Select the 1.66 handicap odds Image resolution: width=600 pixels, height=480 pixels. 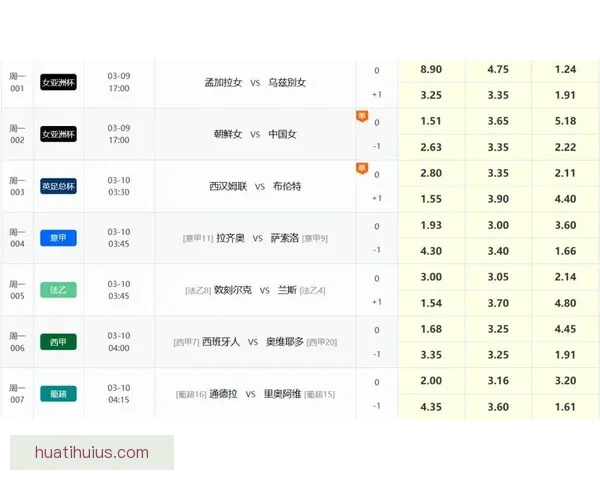[x=566, y=251]
